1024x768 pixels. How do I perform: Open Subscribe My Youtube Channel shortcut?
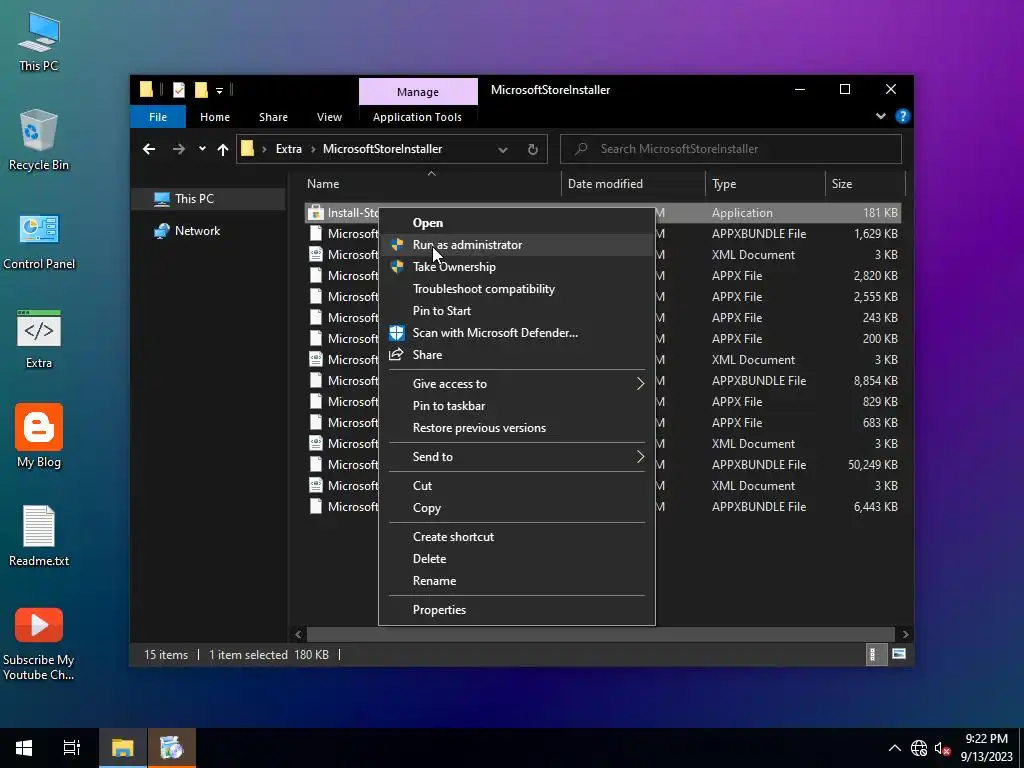[x=39, y=644]
